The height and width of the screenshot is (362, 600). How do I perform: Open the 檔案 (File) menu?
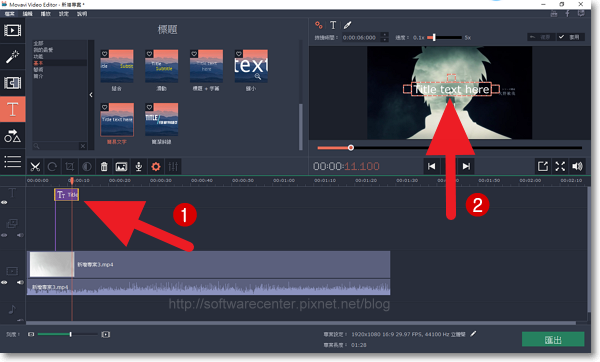(x=10, y=14)
